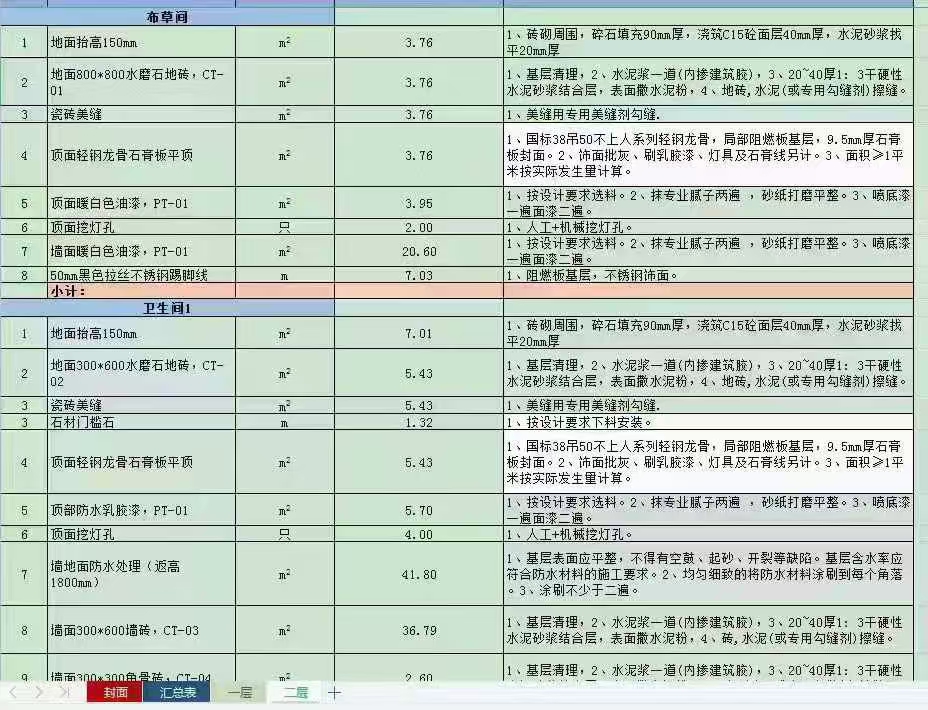Select the 地面800*800水磨石地砖 item cell
Image resolution: width=928 pixels, height=710 pixels.
[x=140, y=82]
